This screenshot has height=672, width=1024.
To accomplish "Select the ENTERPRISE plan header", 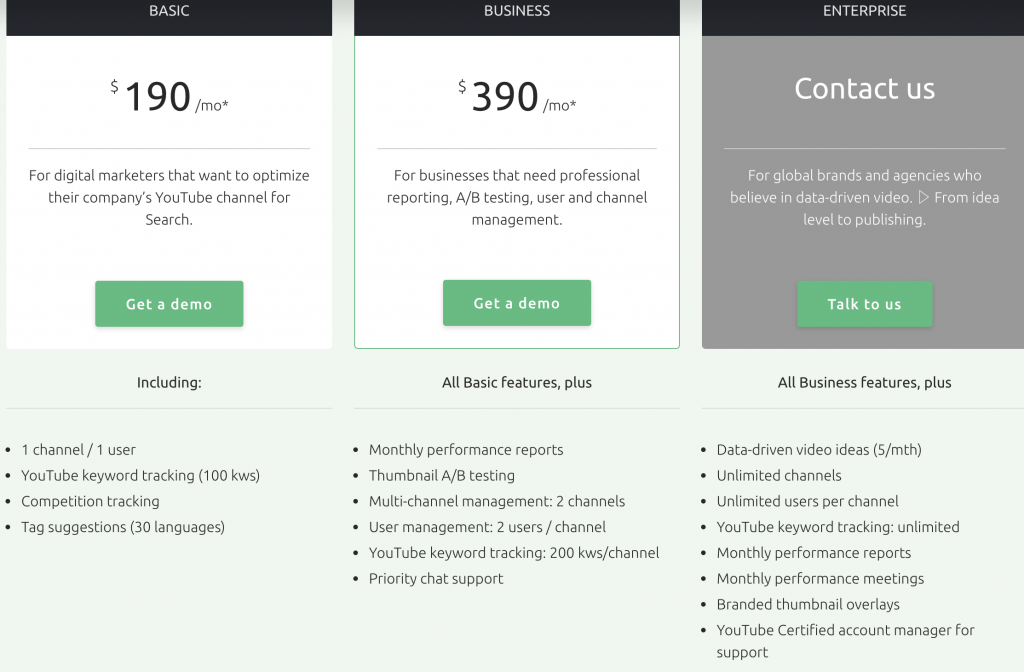I will pos(864,11).
